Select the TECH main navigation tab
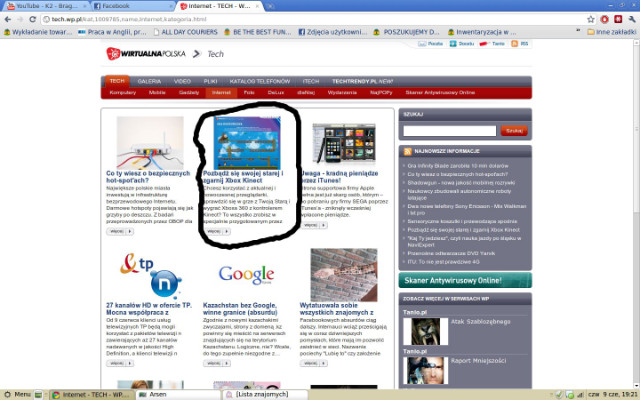The image size is (640, 400). [x=117, y=81]
